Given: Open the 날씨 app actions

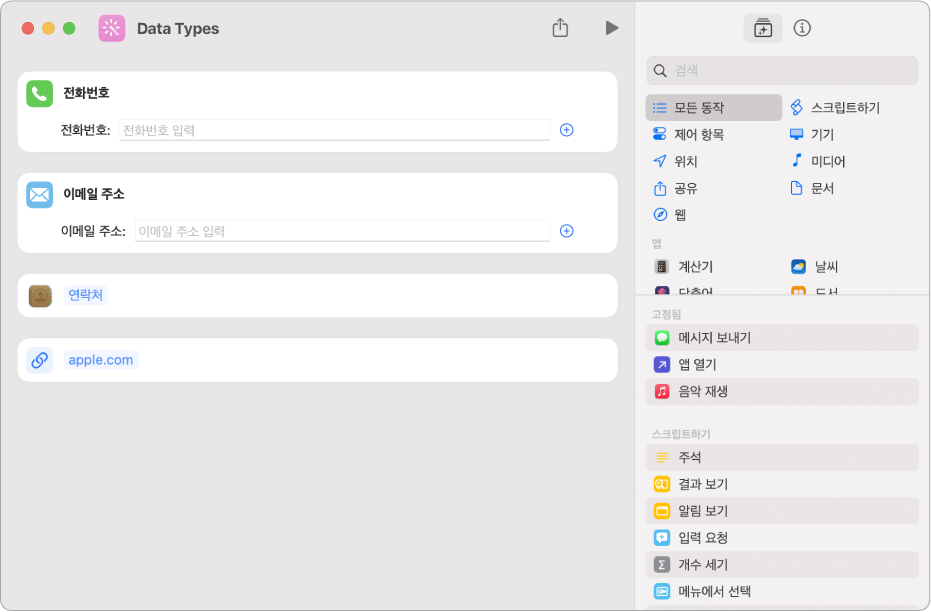Looking at the screenshot, I should click(x=814, y=267).
